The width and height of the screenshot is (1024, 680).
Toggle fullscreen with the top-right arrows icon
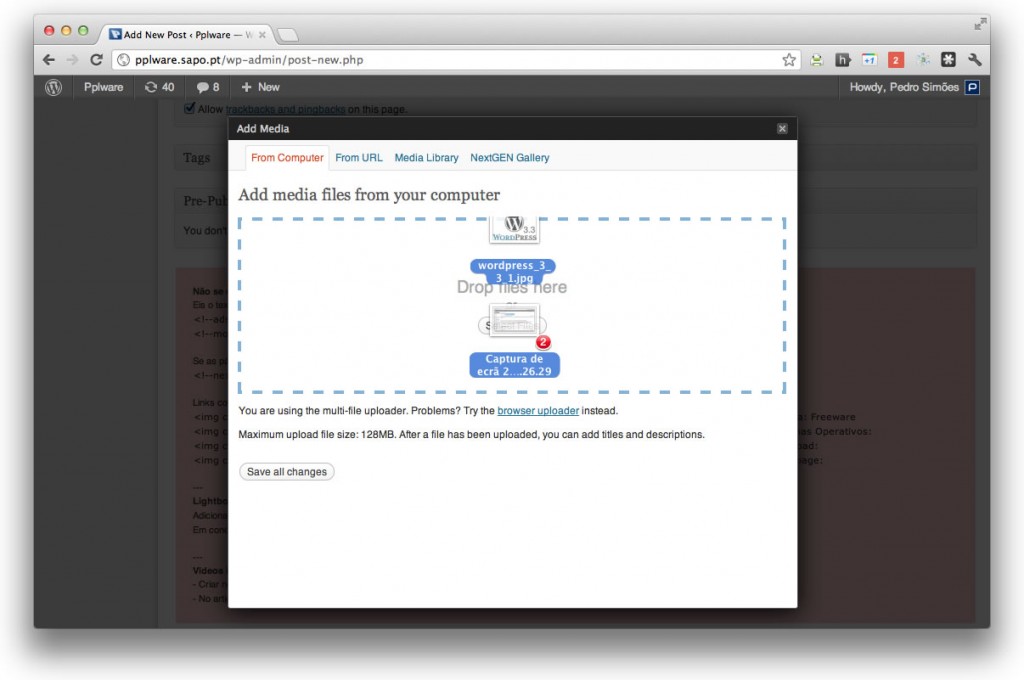pyautogui.click(x=980, y=24)
